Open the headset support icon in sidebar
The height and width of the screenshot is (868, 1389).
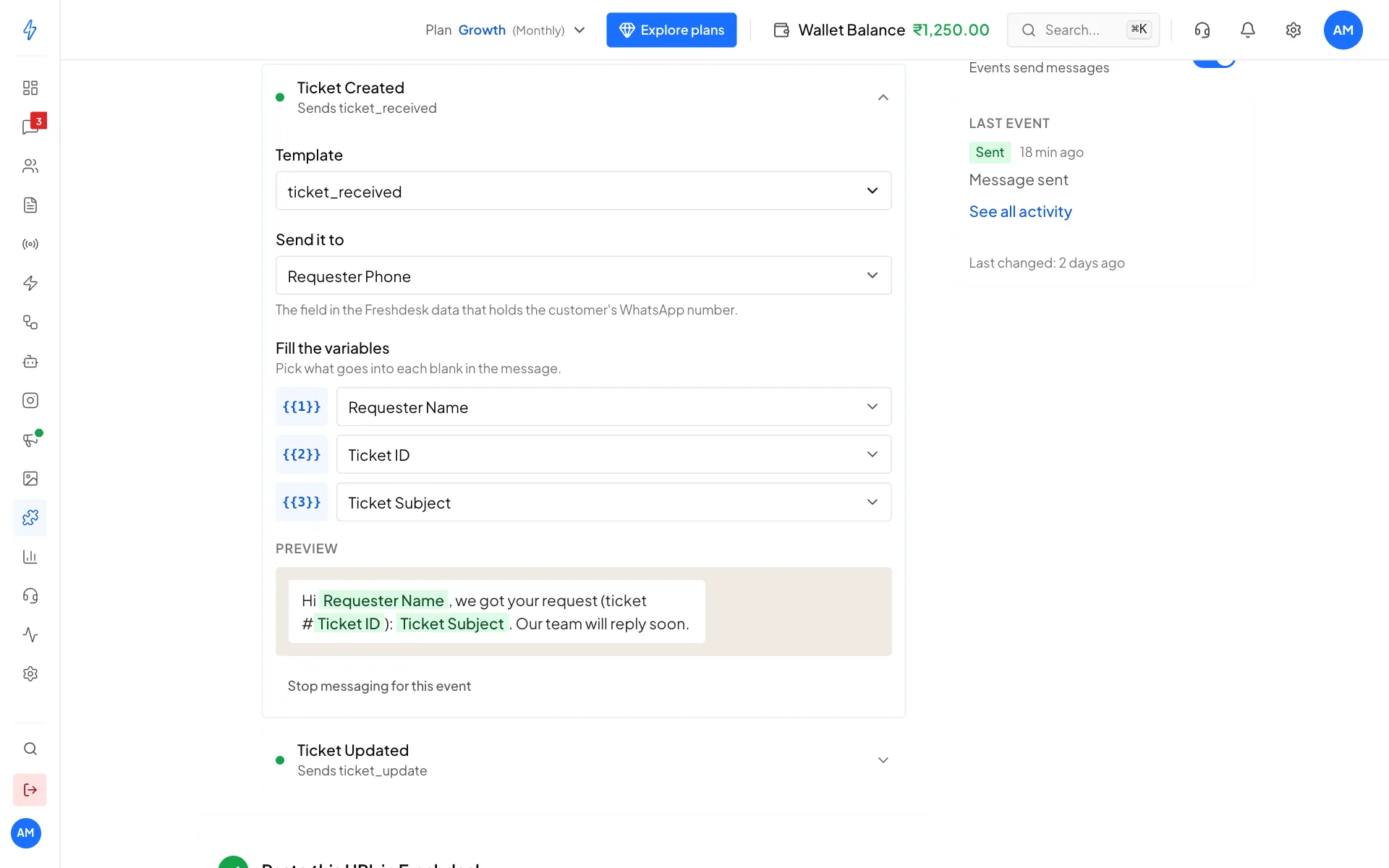click(30, 595)
